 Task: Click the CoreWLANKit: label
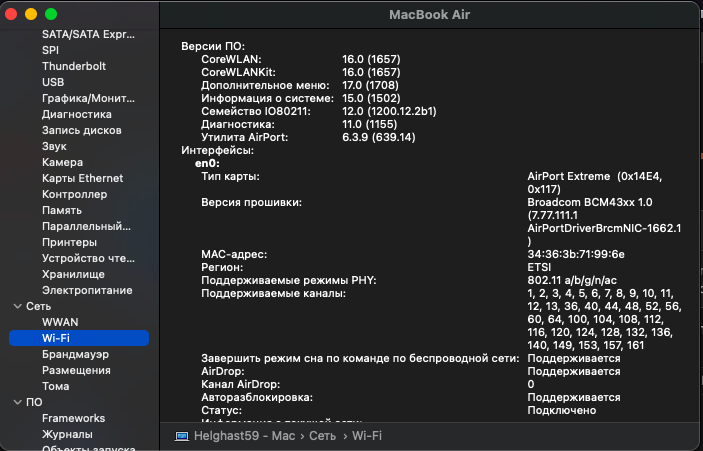(x=238, y=72)
